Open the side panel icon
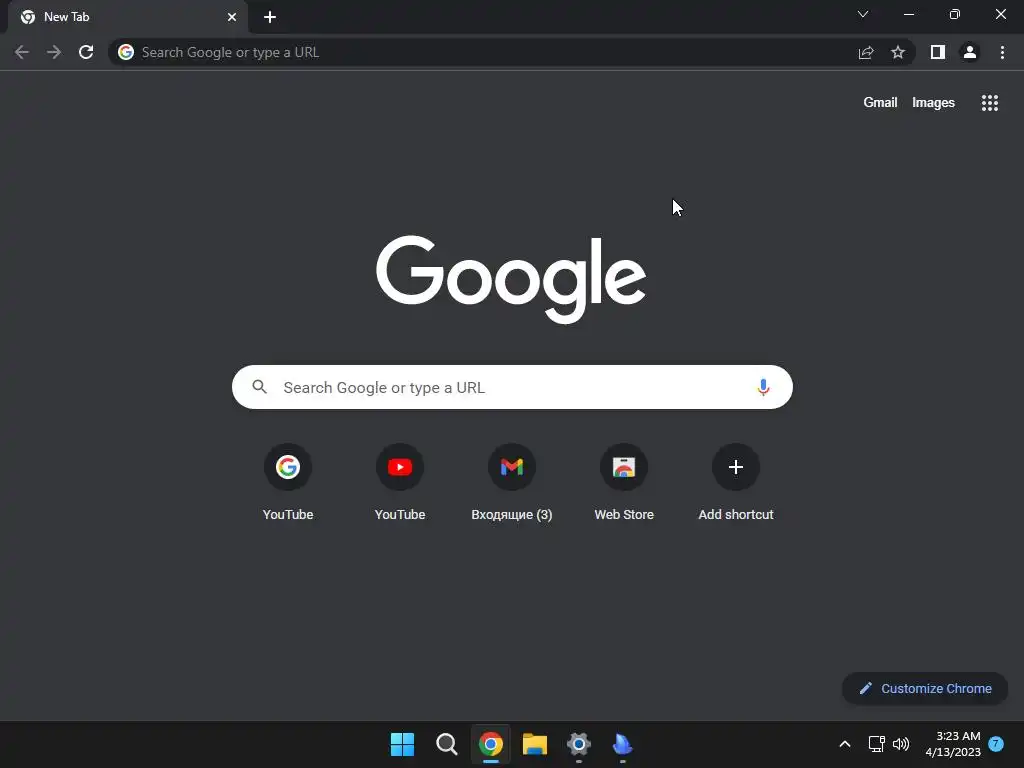Viewport: 1024px width, 768px height. click(x=938, y=52)
